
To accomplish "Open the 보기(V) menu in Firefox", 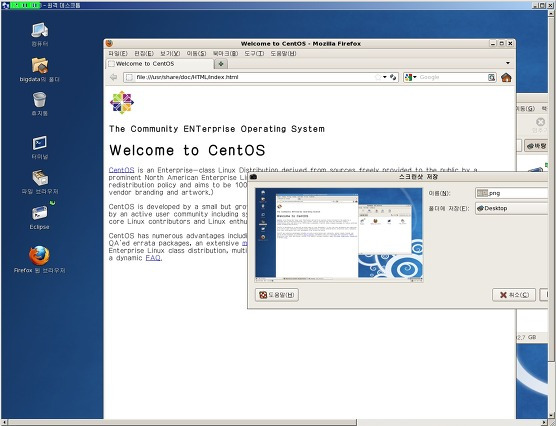I will 170,54.
